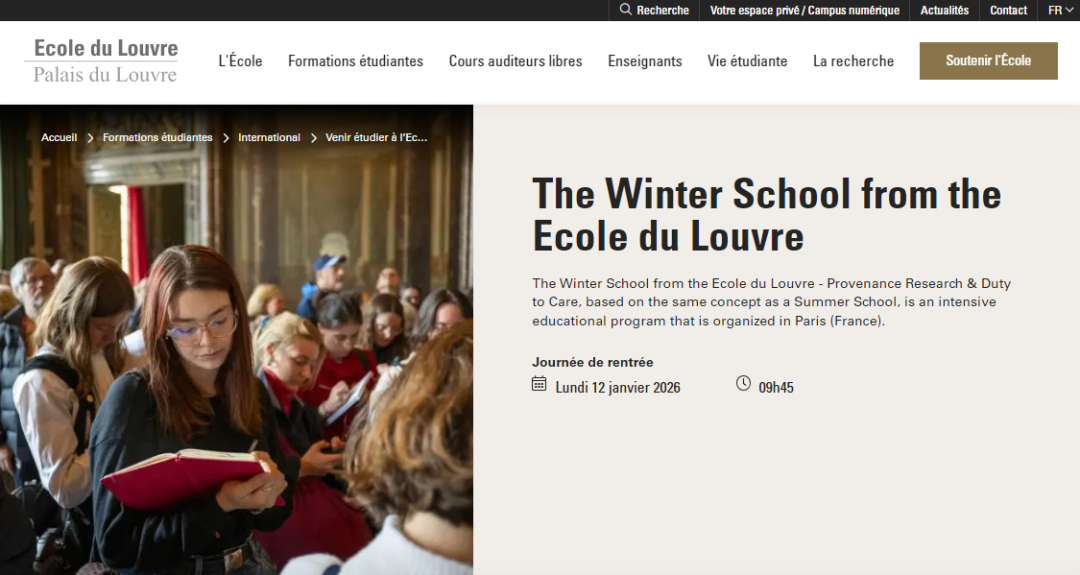Click the calendar icon beside Lundi 12 janvier
Viewport: 1080px width, 575px height.
(x=539, y=384)
